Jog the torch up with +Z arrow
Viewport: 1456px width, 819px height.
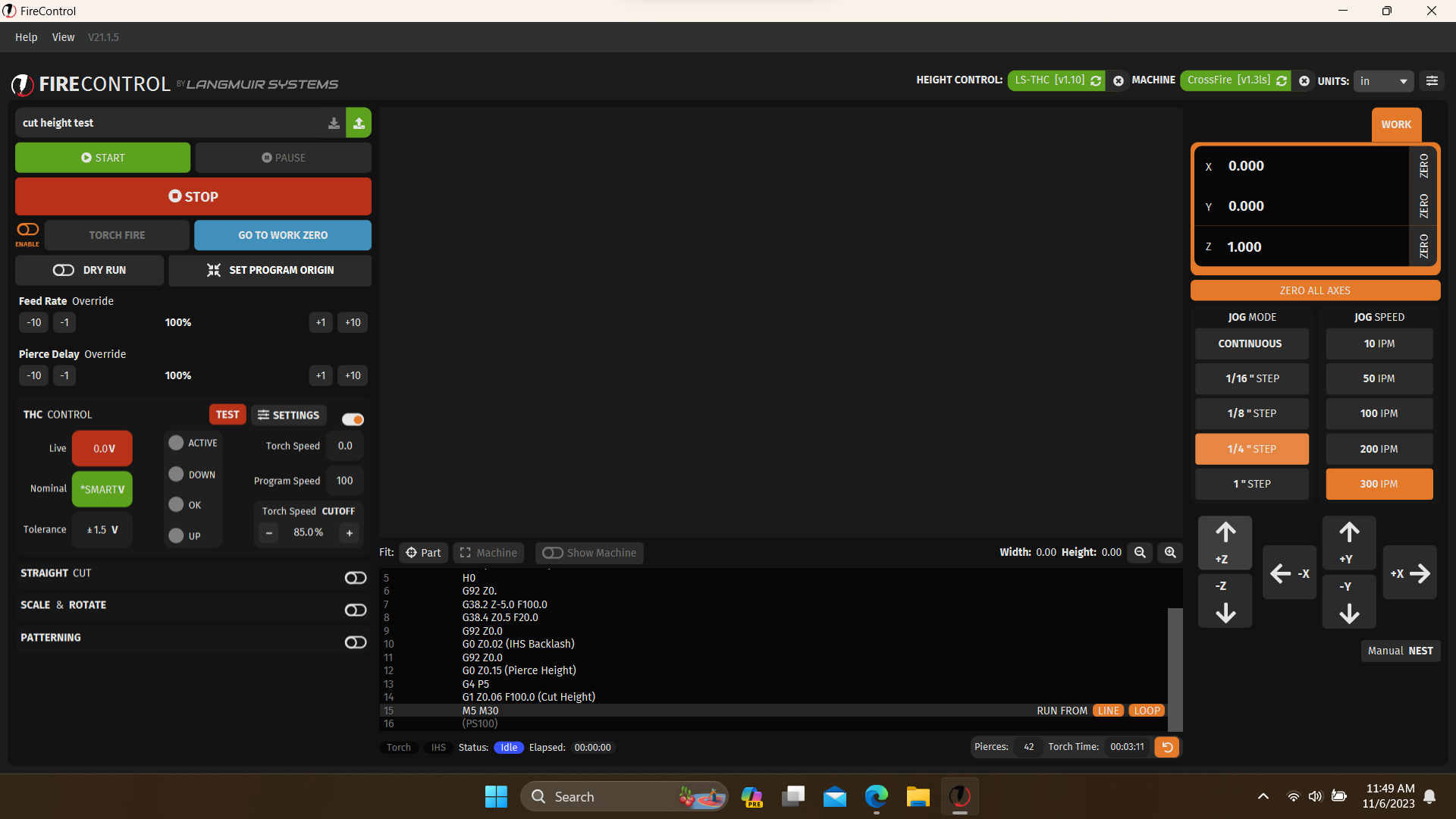(x=1225, y=542)
